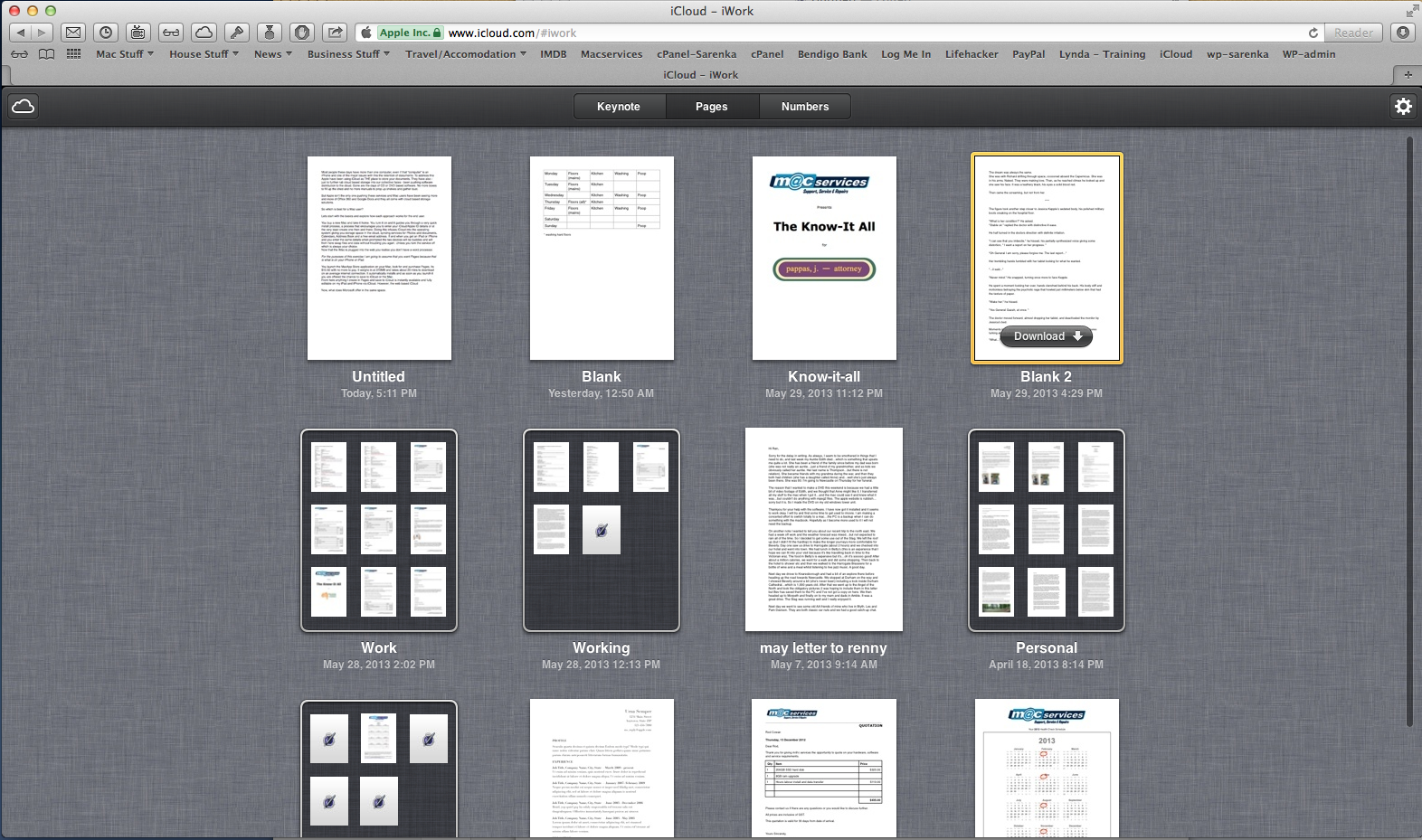
Task: Open the IMDB bookmark
Action: [x=554, y=54]
